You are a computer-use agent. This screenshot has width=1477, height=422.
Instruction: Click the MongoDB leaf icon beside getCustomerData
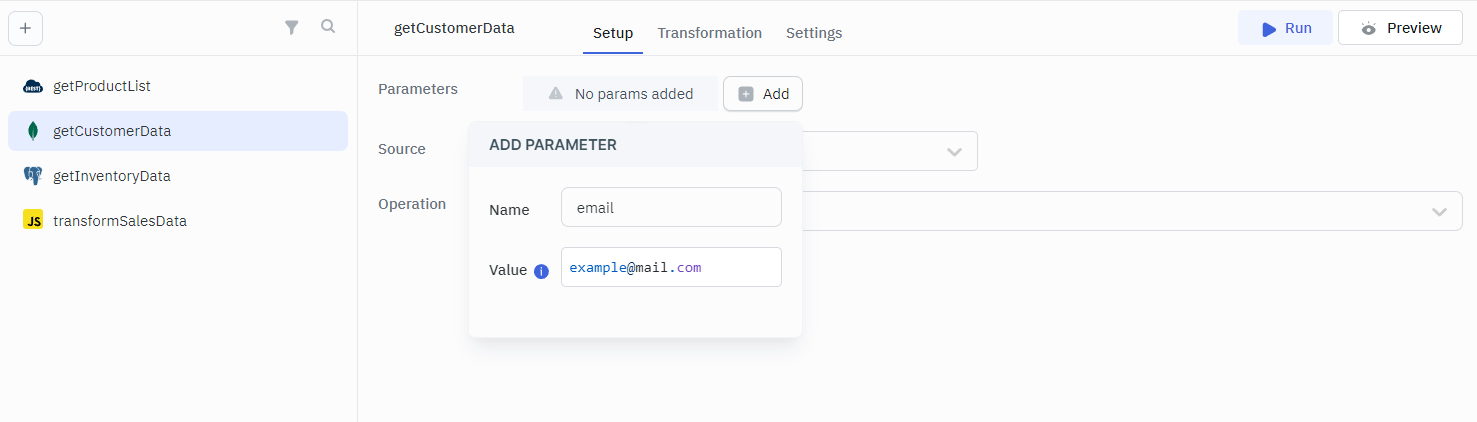[x=33, y=131]
